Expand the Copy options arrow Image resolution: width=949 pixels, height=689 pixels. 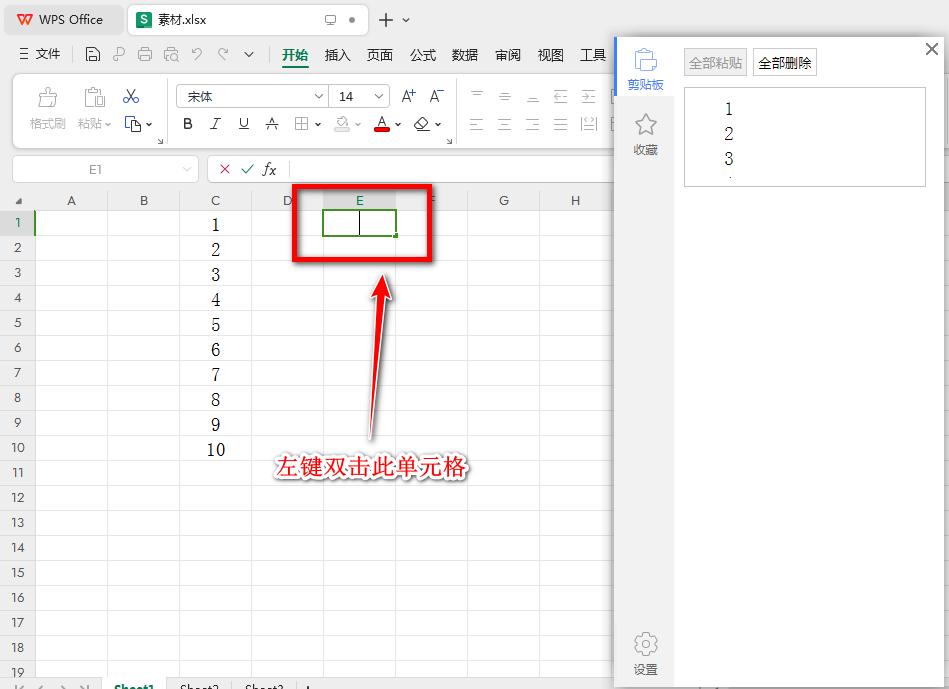pyautogui.click(x=149, y=124)
